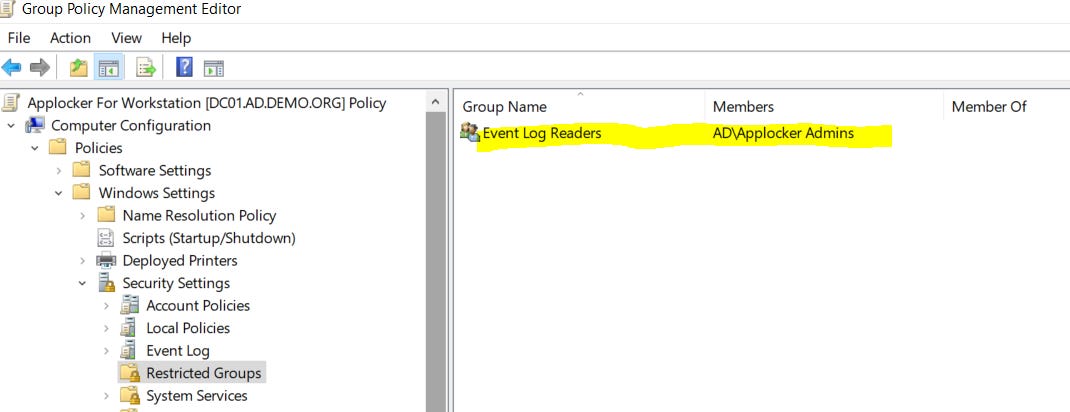Click the Export List toolbar icon
1070x412 pixels.
[x=146, y=68]
